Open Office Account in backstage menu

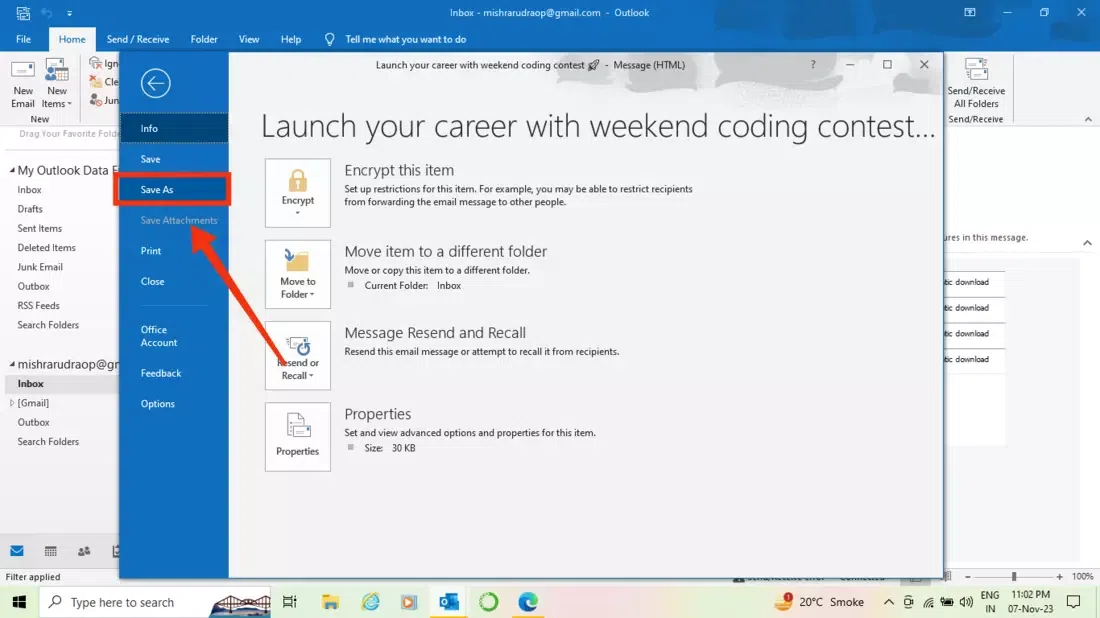pos(174,336)
